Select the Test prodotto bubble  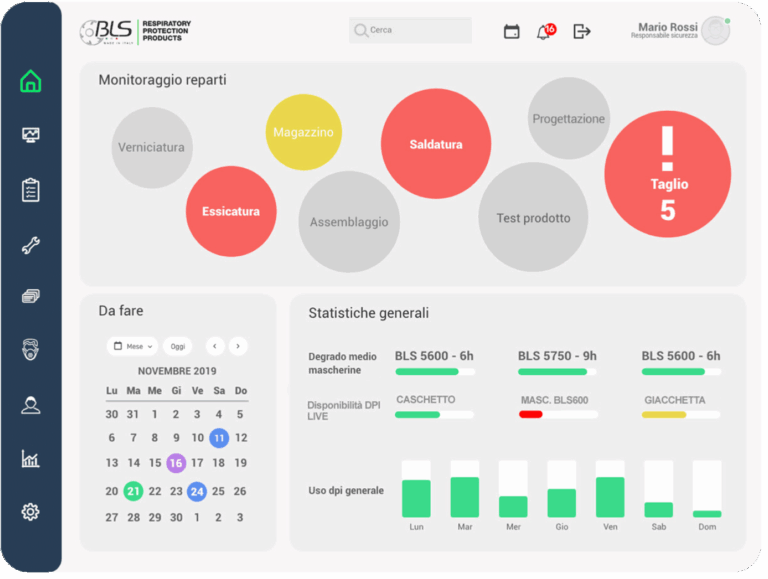[533, 217]
